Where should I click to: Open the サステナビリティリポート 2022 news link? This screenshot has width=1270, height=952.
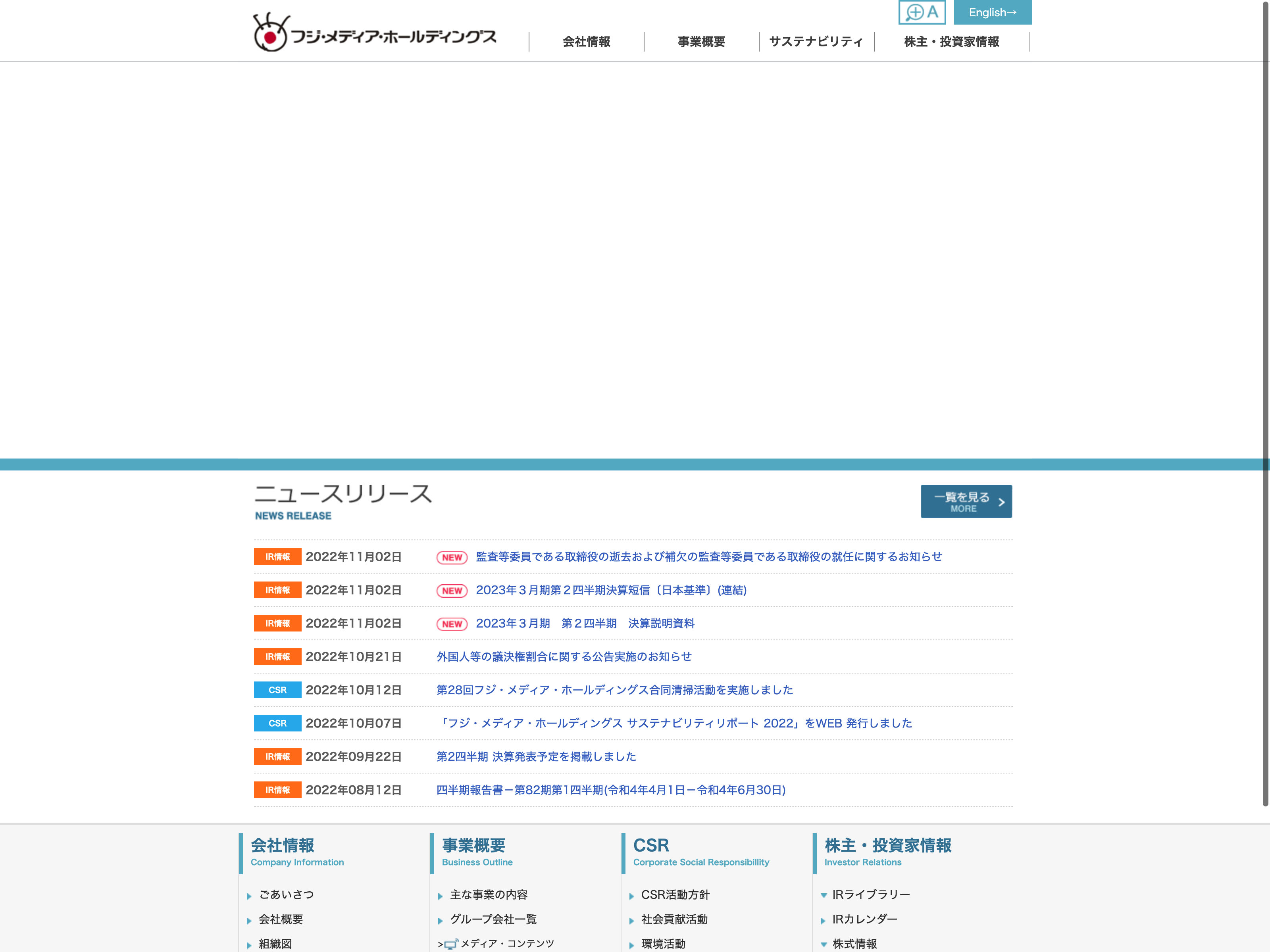click(x=674, y=723)
